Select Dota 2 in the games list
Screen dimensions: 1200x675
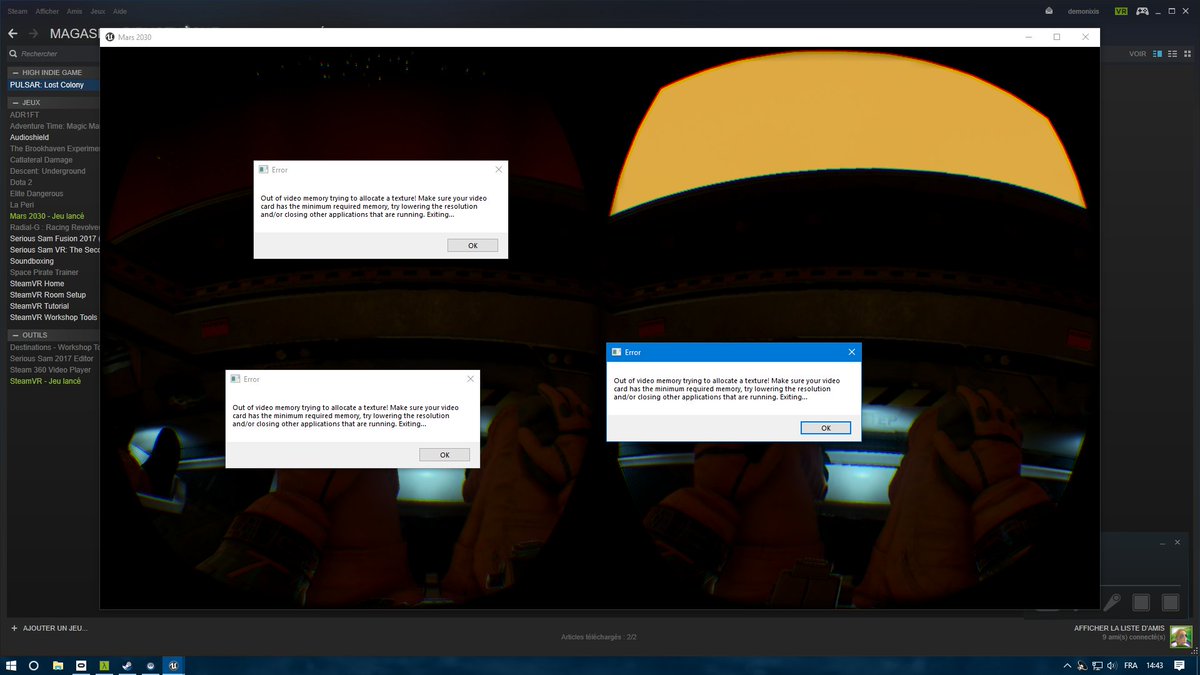21,182
